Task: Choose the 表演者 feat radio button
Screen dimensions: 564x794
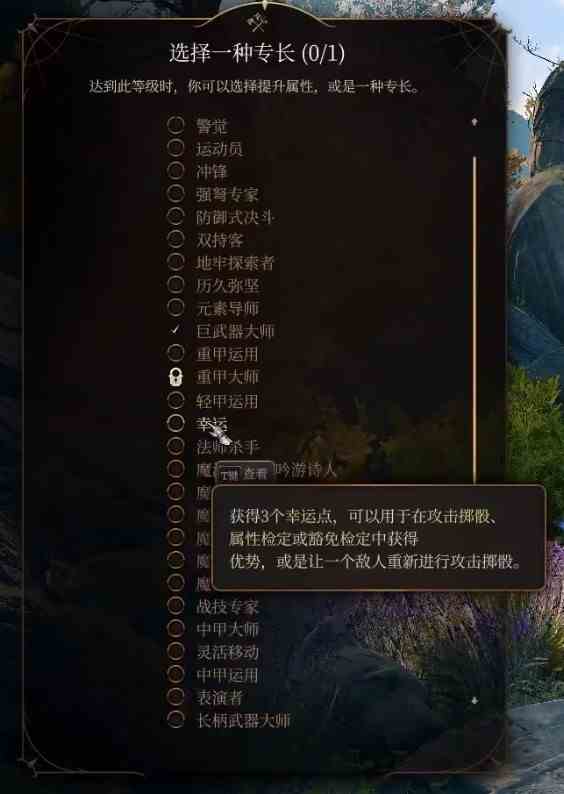Action: coord(175,697)
